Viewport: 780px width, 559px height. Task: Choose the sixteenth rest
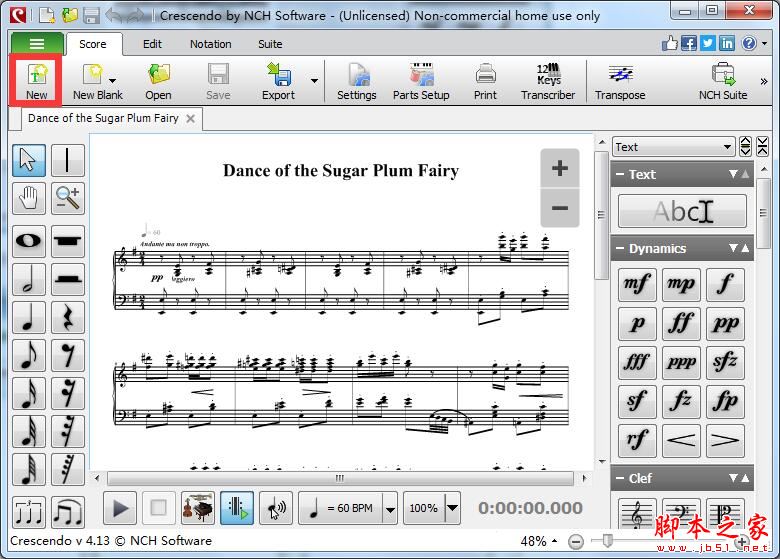coord(68,393)
